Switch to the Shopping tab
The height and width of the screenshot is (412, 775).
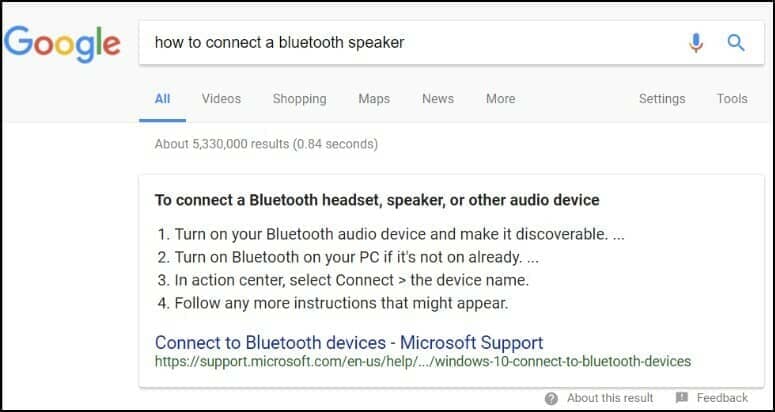coord(300,99)
